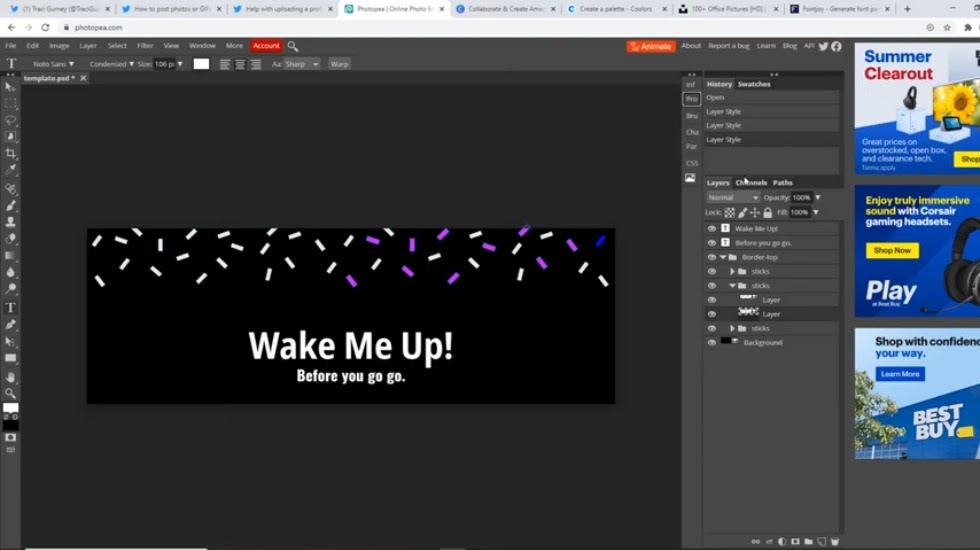Collapse the Border-top folder arrow
The width and height of the screenshot is (980, 550).
pos(723,257)
